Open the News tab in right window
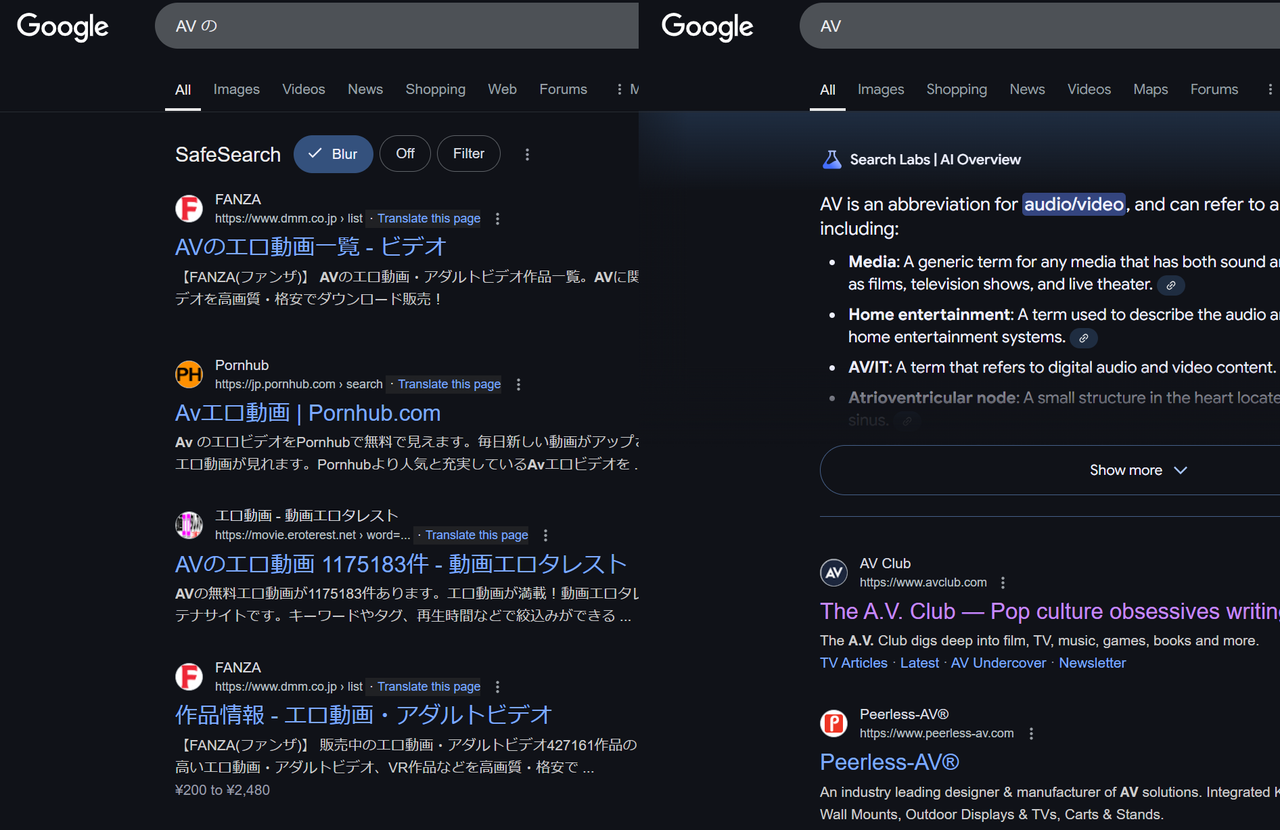 point(1027,89)
